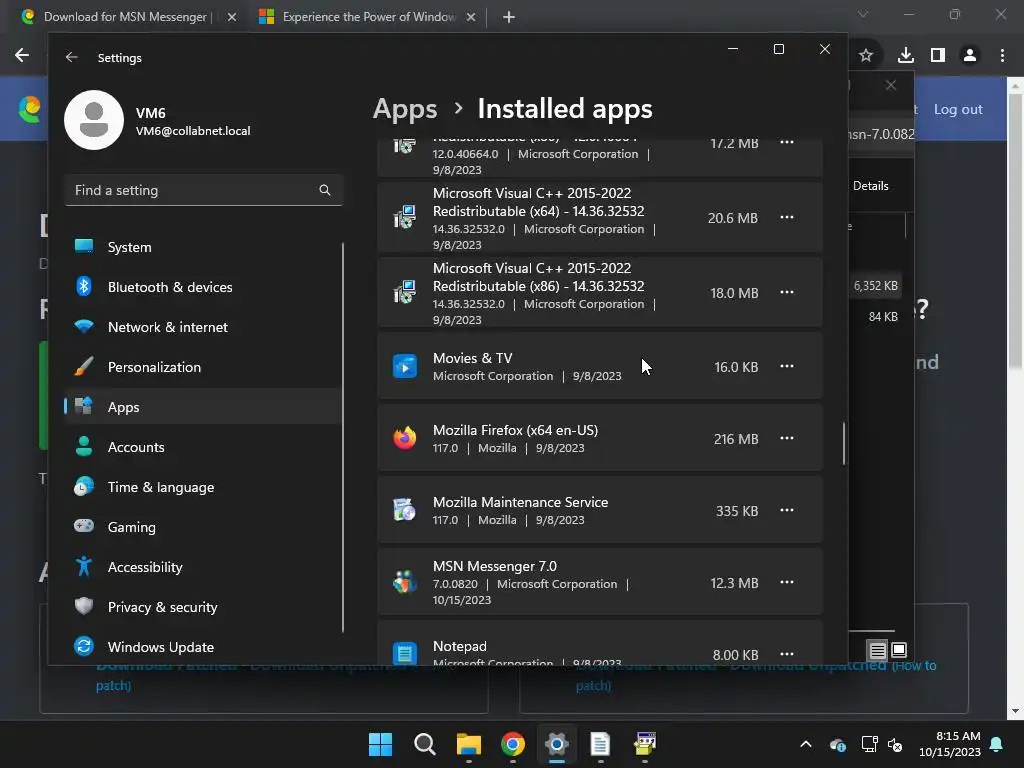This screenshot has width=1024, height=768.
Task: Open Google Chrome from taskbar
Action: [513, 744]
